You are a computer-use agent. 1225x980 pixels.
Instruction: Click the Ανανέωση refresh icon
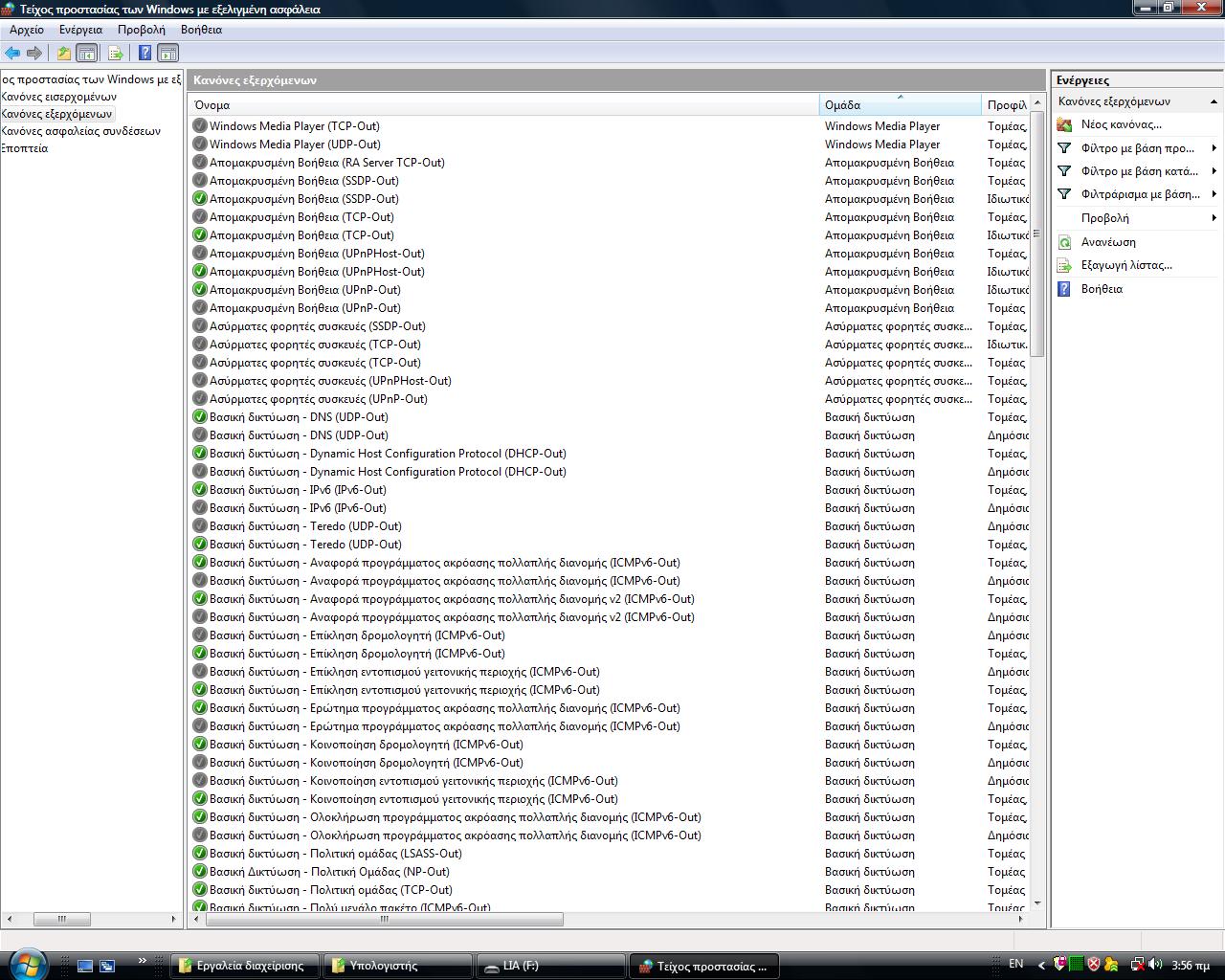pyautogui.click(x=1064, y=242)
